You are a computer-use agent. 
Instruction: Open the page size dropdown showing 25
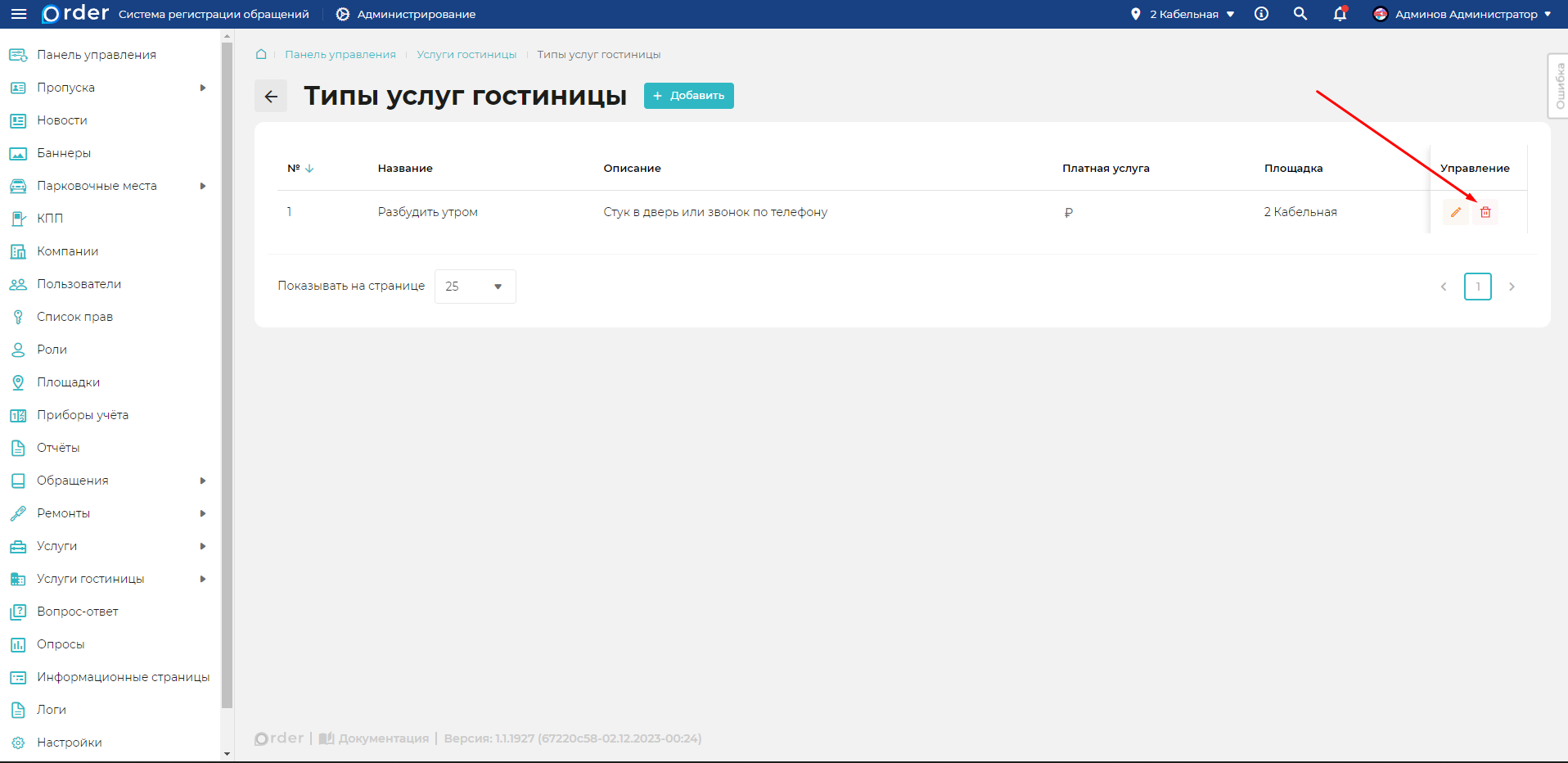[x=475, y=286]
